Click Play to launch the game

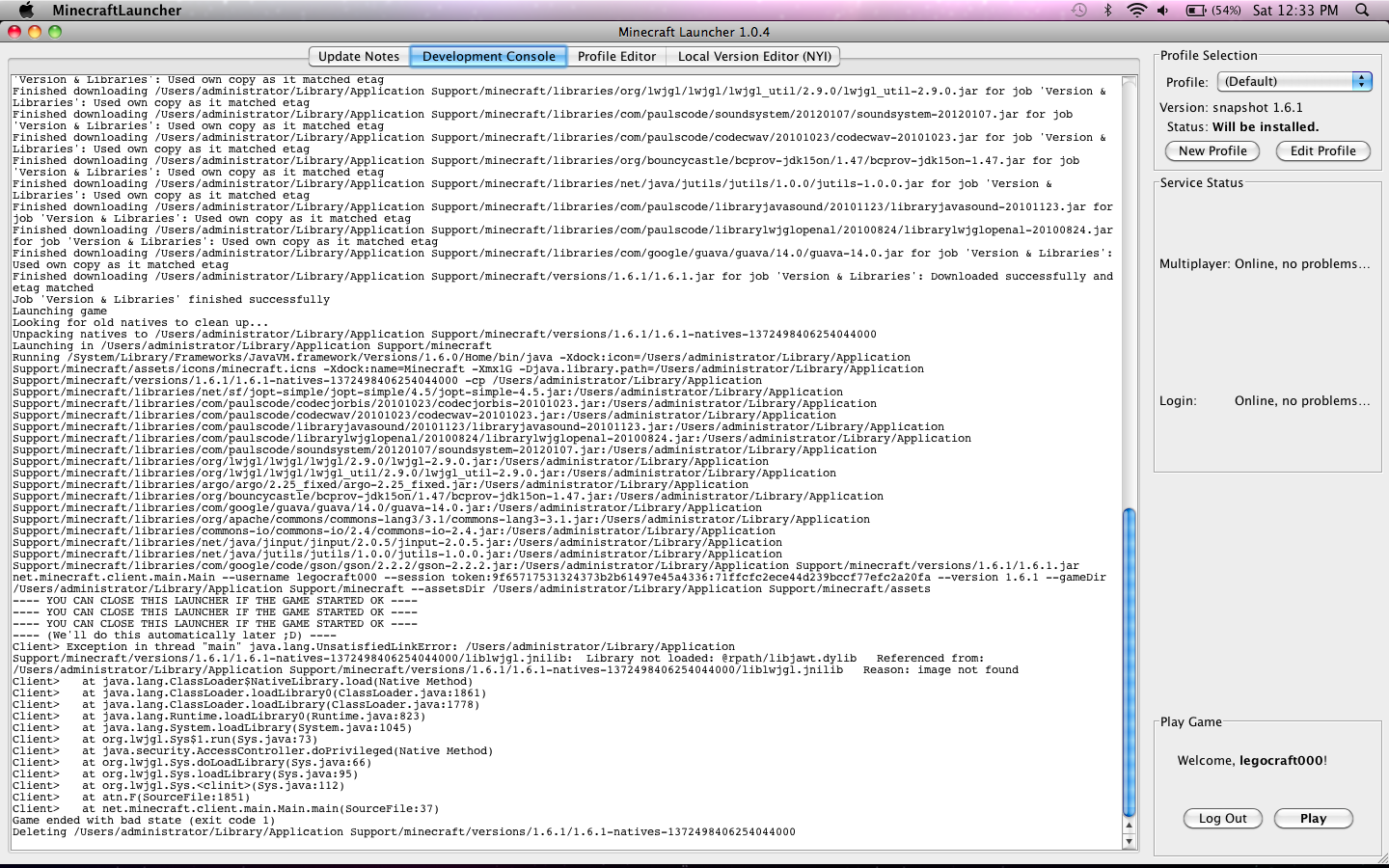1314,818
